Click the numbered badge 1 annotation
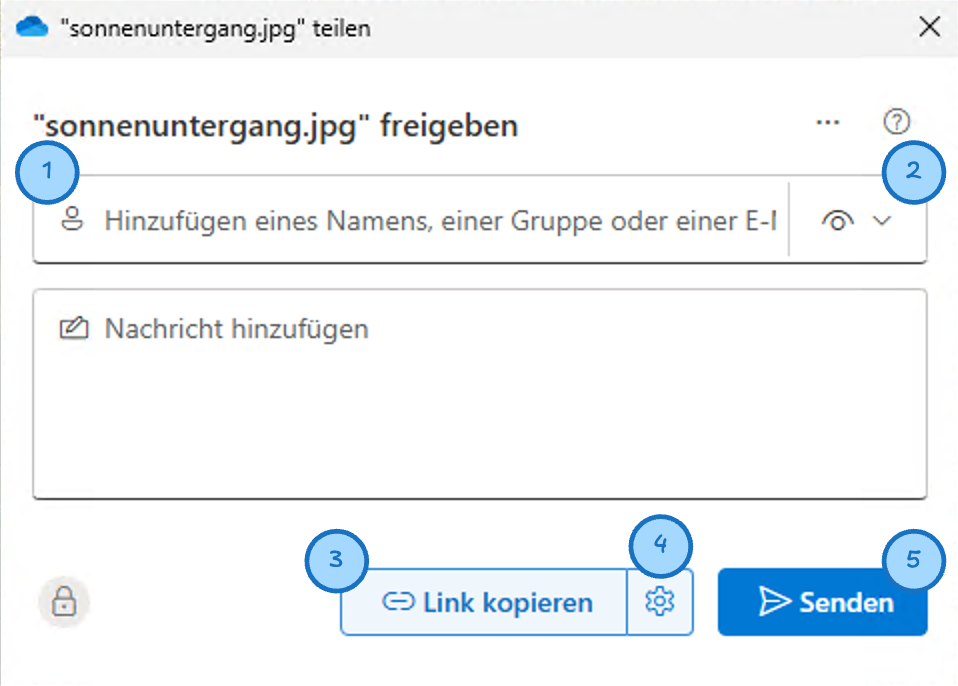 46,172
